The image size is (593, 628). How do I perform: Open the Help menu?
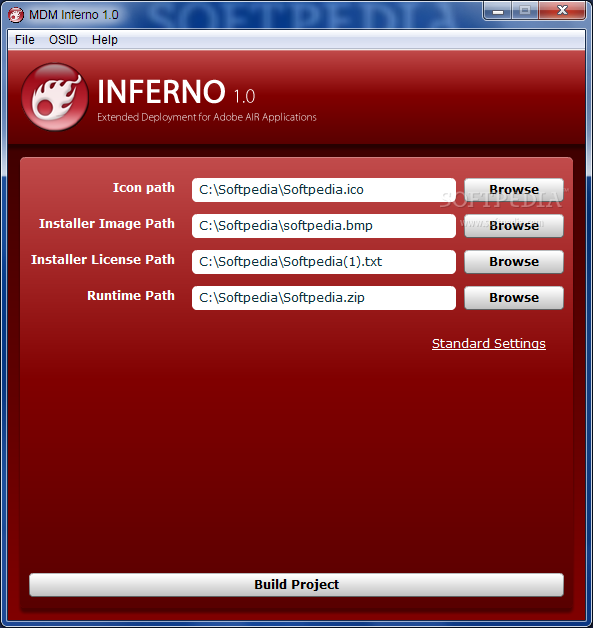[x=105, y=40]
